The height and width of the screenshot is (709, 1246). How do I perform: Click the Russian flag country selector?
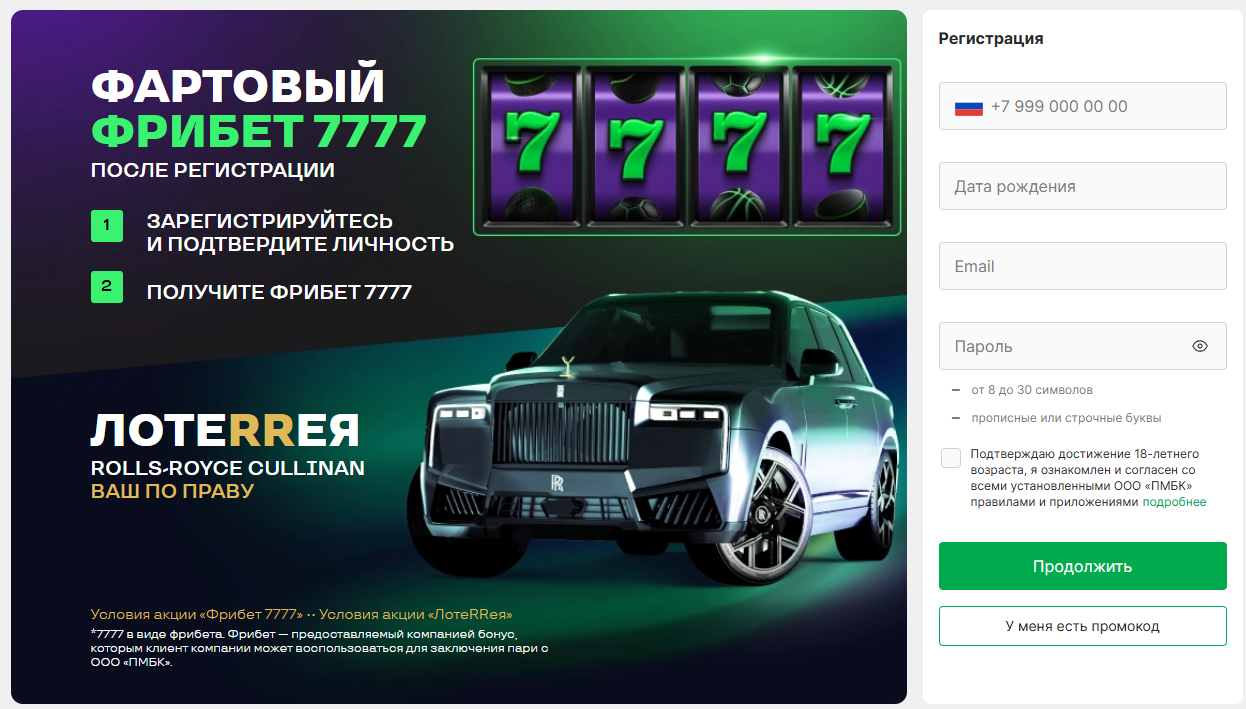tap(969, 107)
